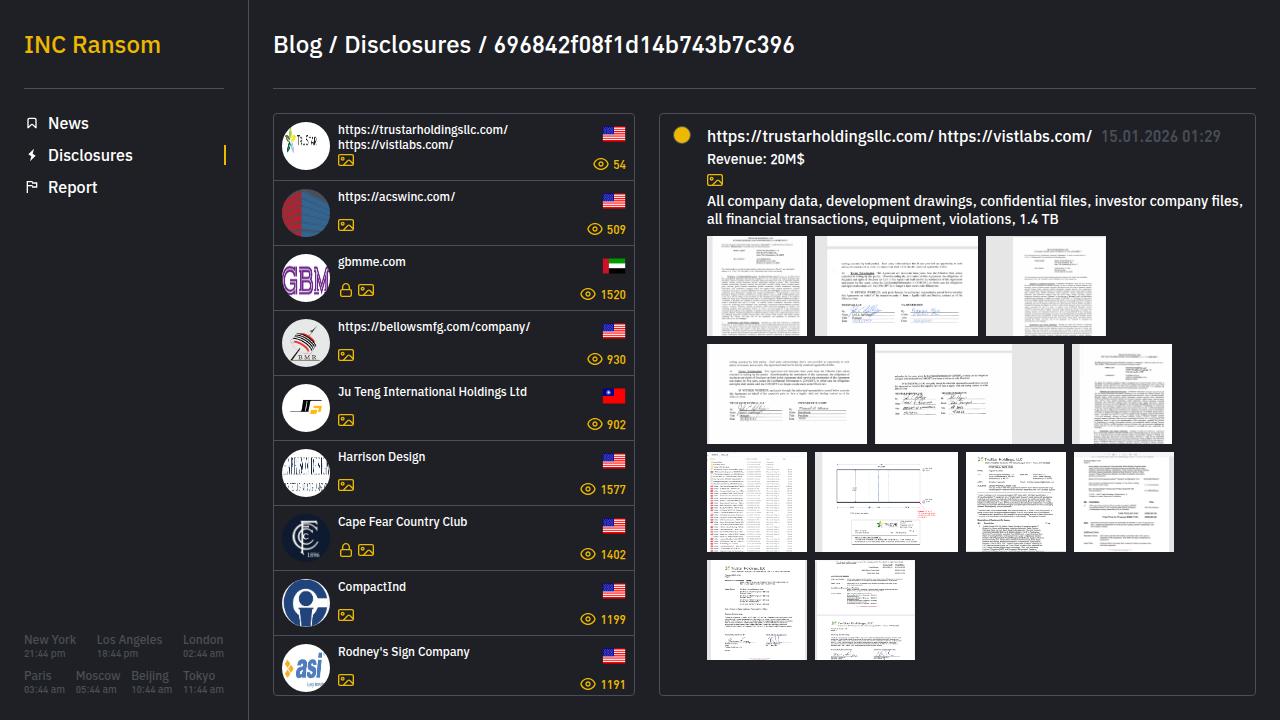Select Report in the sidebar menu
The height and width of the screenshot is (720, 1280).
73,187
